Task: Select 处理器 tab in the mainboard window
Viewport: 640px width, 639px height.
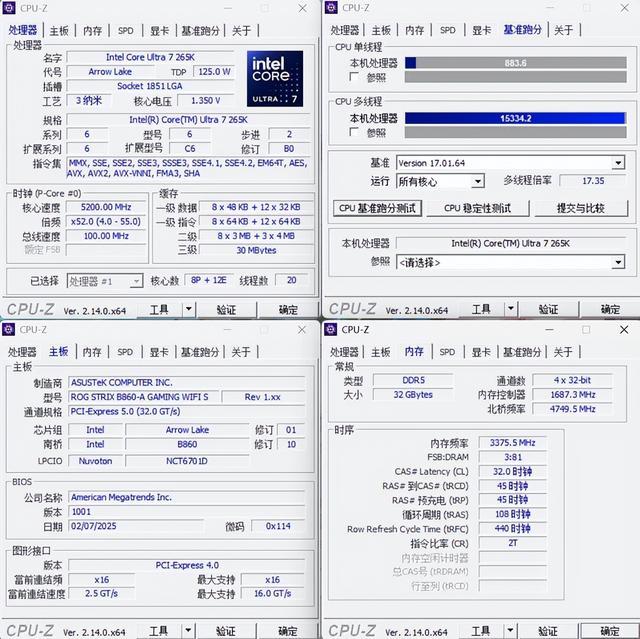Action: pos(22,352)
